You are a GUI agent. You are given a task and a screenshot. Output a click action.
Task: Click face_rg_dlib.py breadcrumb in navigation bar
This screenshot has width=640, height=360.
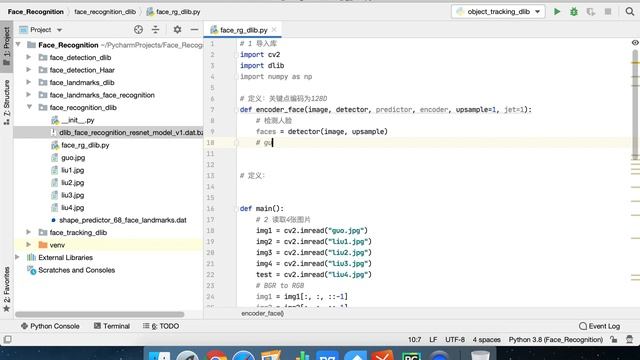[x=173, y=11]
